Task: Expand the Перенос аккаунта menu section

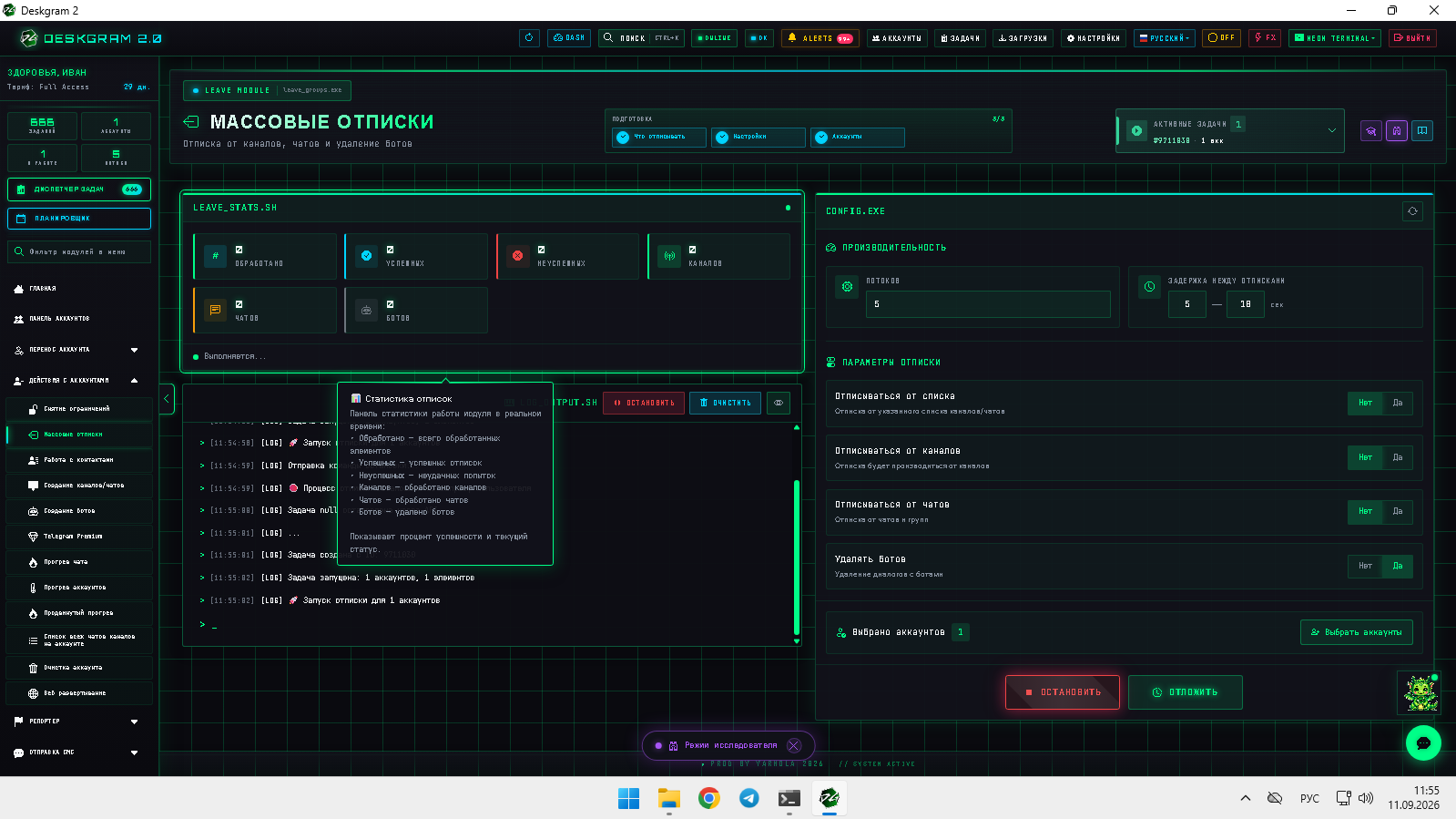Action: coord(77,350)
